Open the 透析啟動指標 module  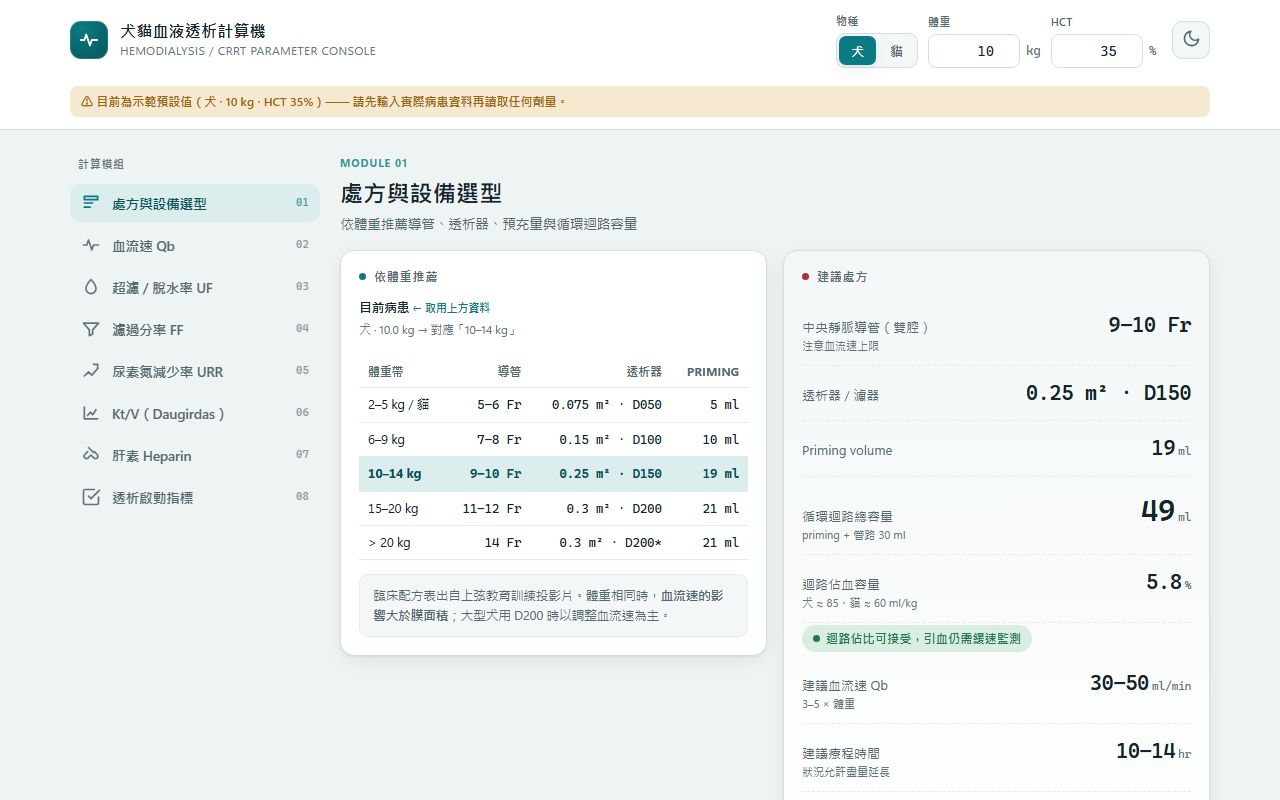point(195,497)
